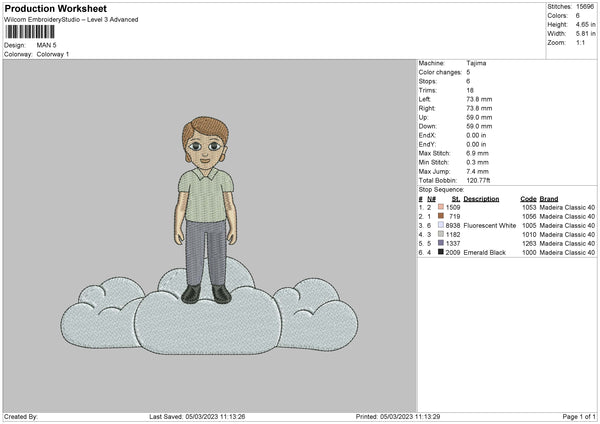Pick the purple-grey swatch for thread 1337
The height and width of the screenshot is (424, 600).
440,243
